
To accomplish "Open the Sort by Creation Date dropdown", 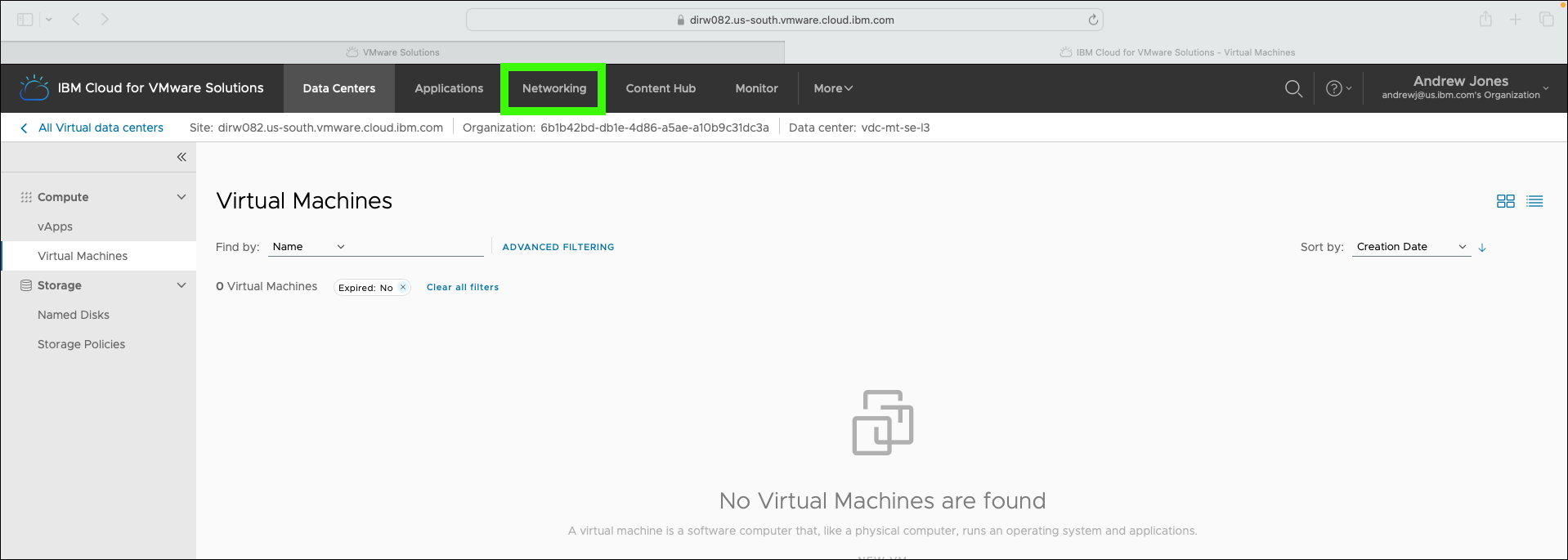I will (x=1412, y=247).
